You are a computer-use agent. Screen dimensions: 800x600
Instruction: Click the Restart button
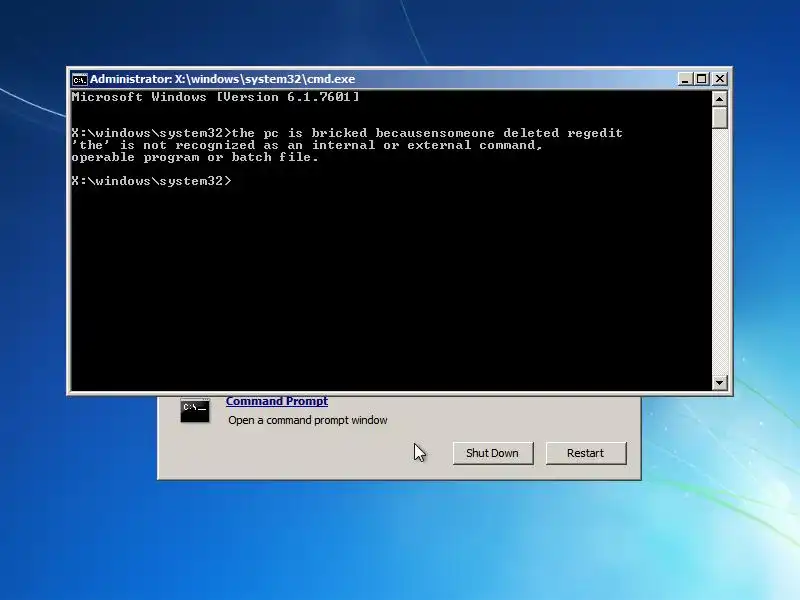click(586, 453)
